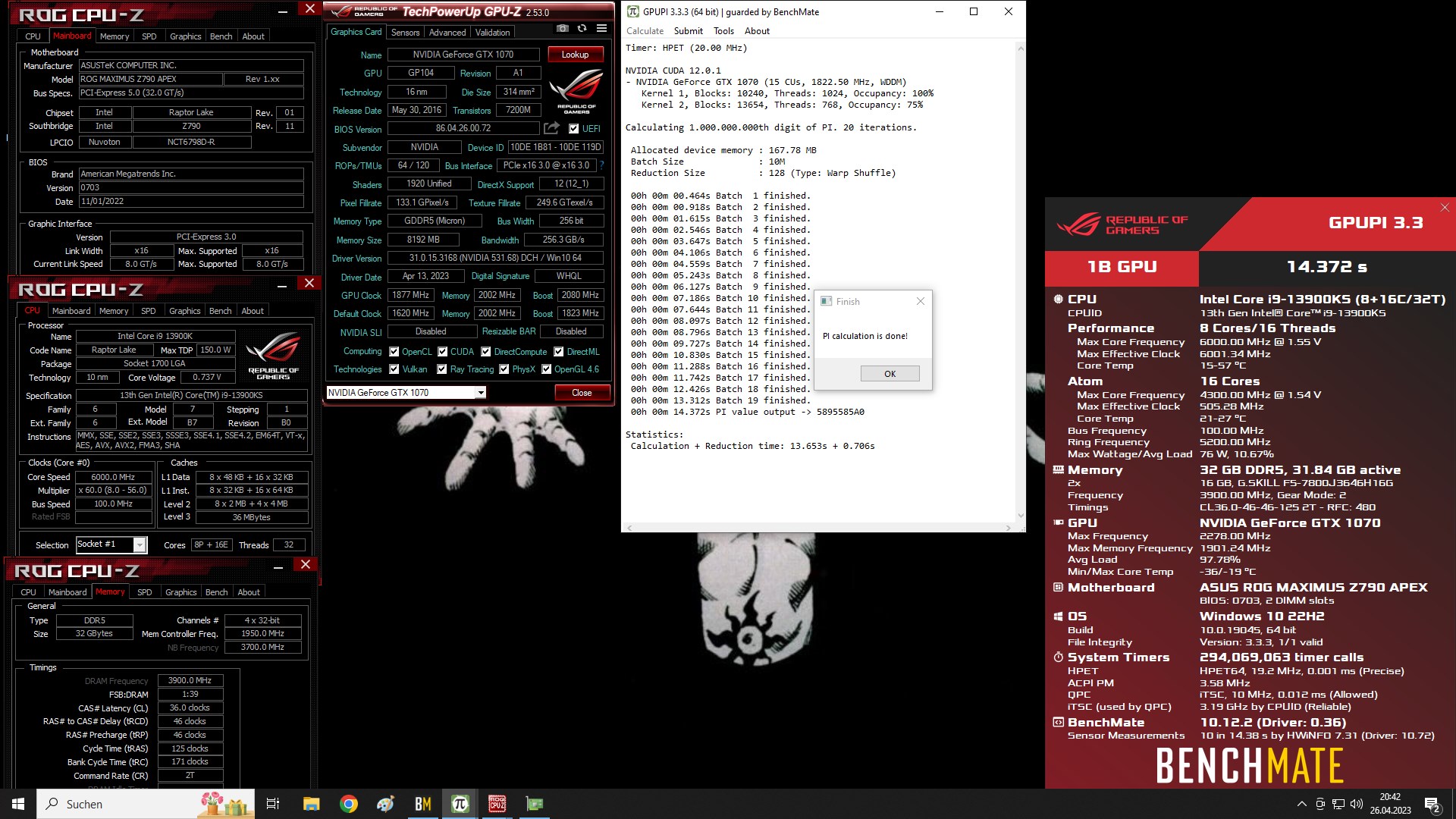The image size is (1456, 819).
Task: Launch Google Chrome from the taskbar
Action: (349, 804)
